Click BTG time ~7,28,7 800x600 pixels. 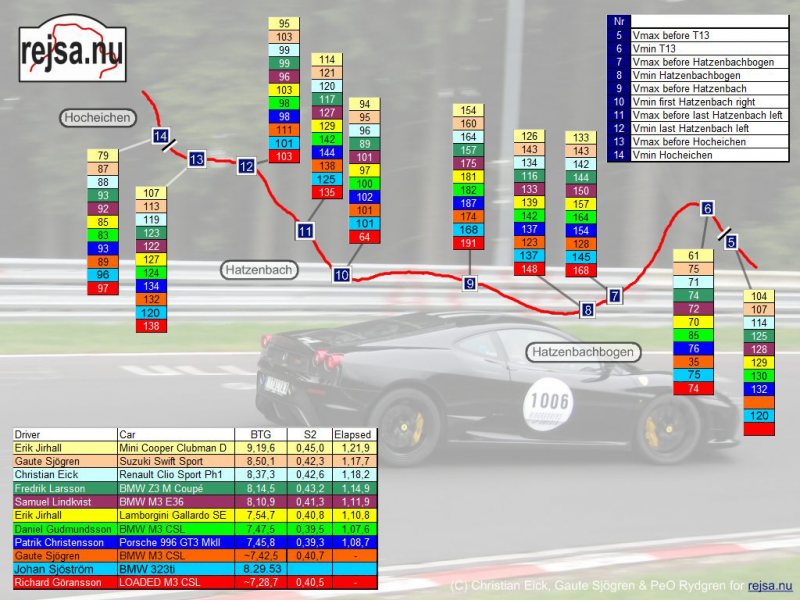click(x=261, y=582)
